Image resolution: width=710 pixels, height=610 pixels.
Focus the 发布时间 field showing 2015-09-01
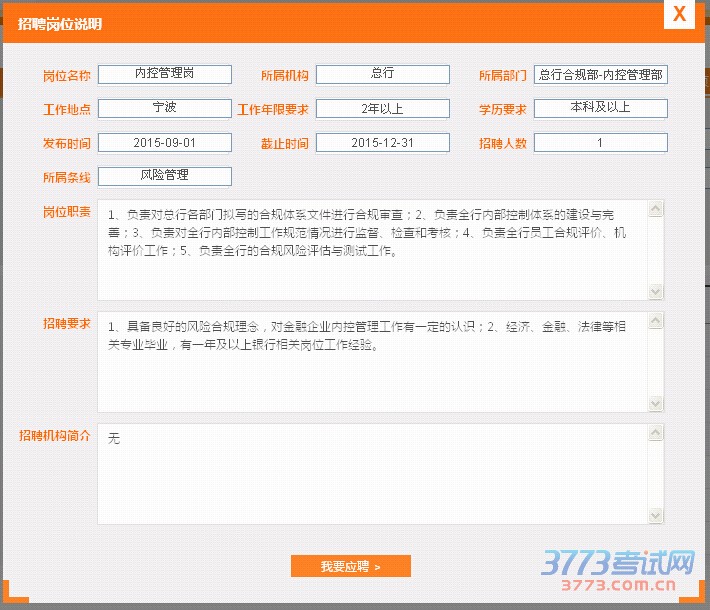coord(165,143)
